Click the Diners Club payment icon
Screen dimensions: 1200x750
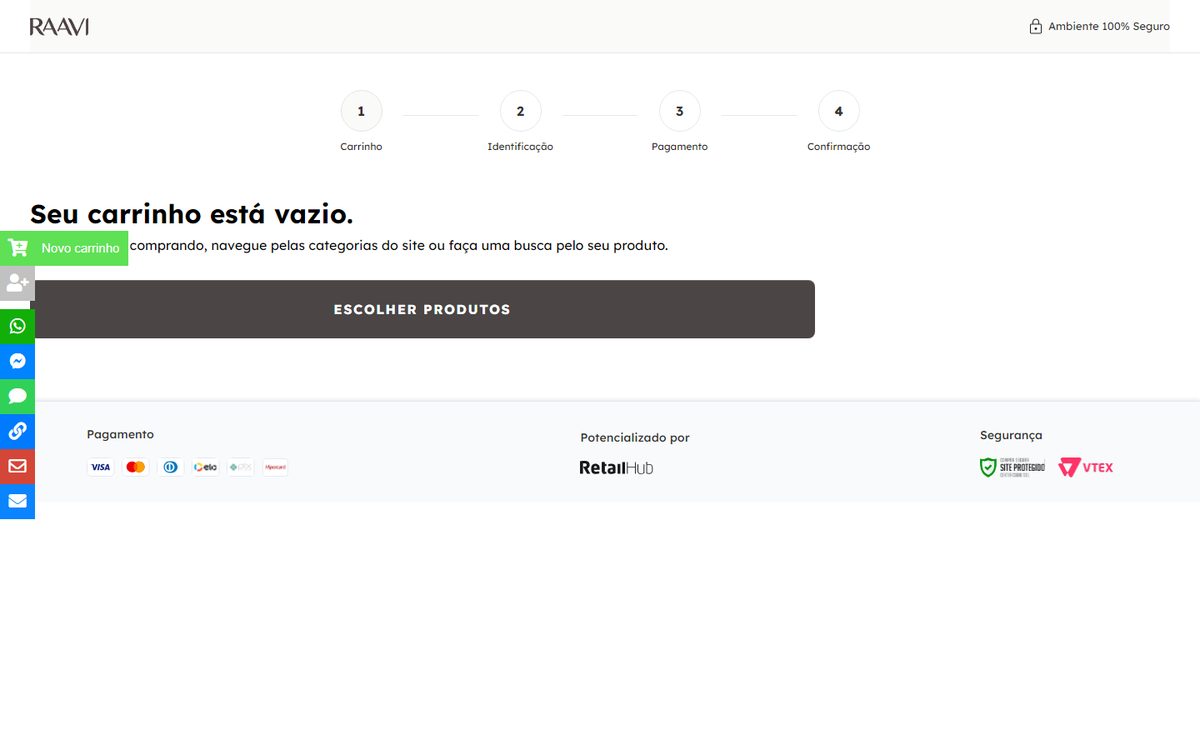[x=171, y=467]
